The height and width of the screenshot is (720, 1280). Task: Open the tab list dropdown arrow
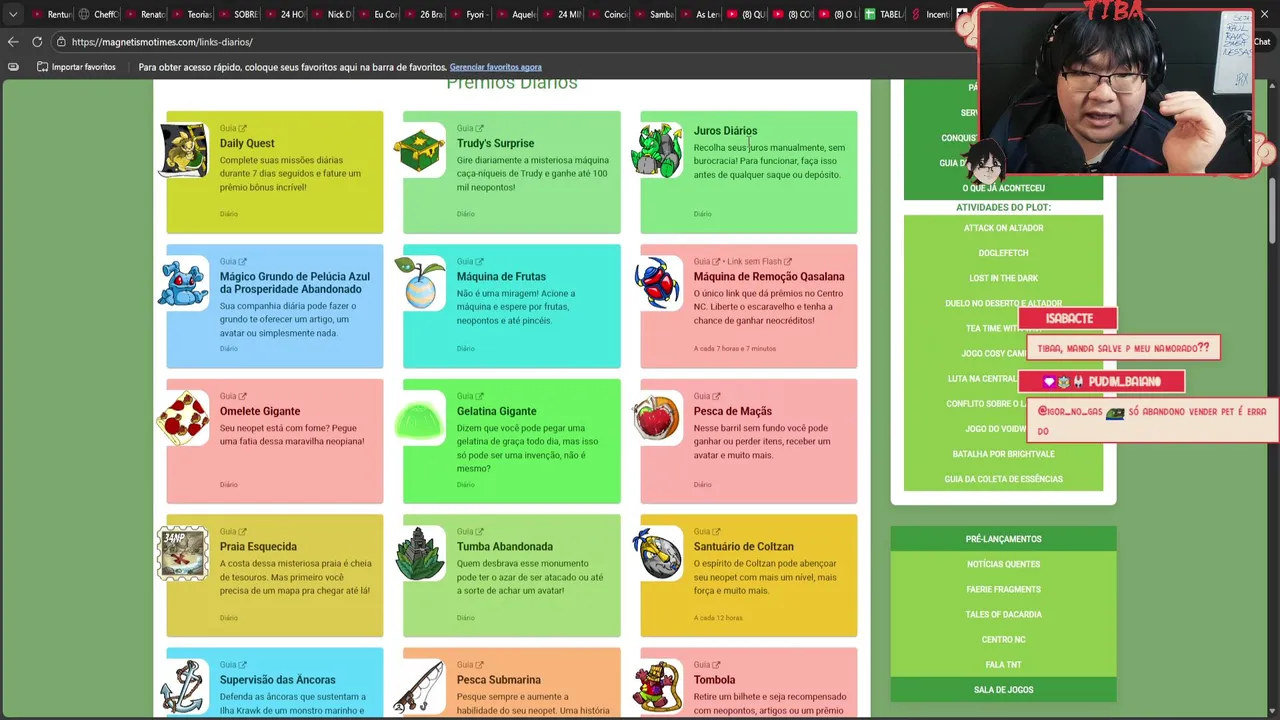click(x=13, y=14)
